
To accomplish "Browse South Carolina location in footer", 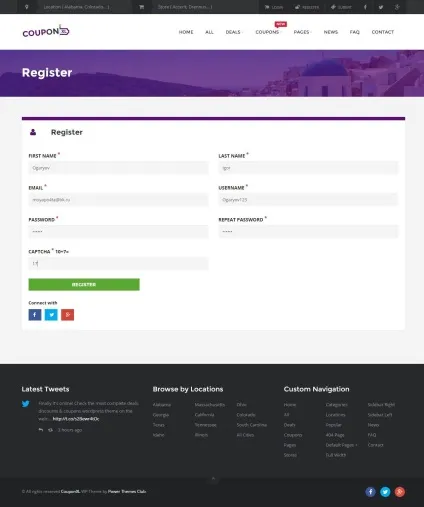I will point(252,425).
